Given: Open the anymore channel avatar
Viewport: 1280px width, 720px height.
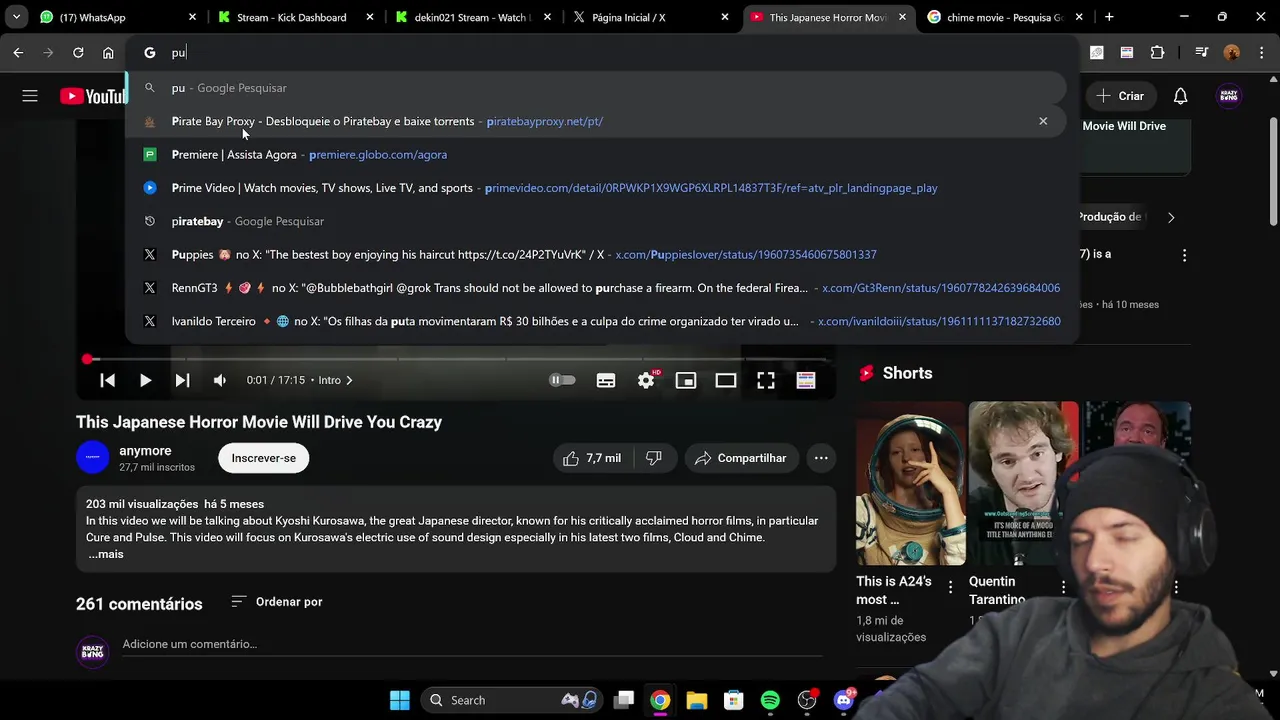Looking at the screenshot, I should 93,458.
